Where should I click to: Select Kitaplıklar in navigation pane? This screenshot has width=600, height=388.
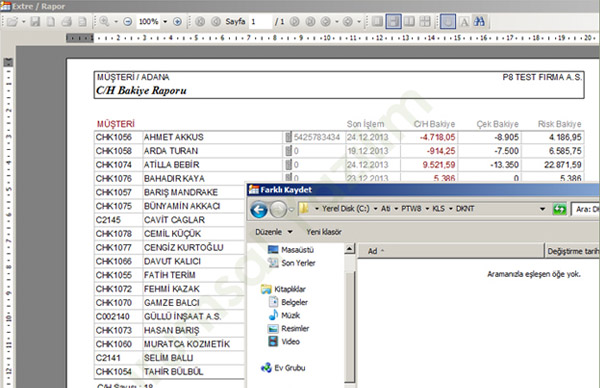283,289
